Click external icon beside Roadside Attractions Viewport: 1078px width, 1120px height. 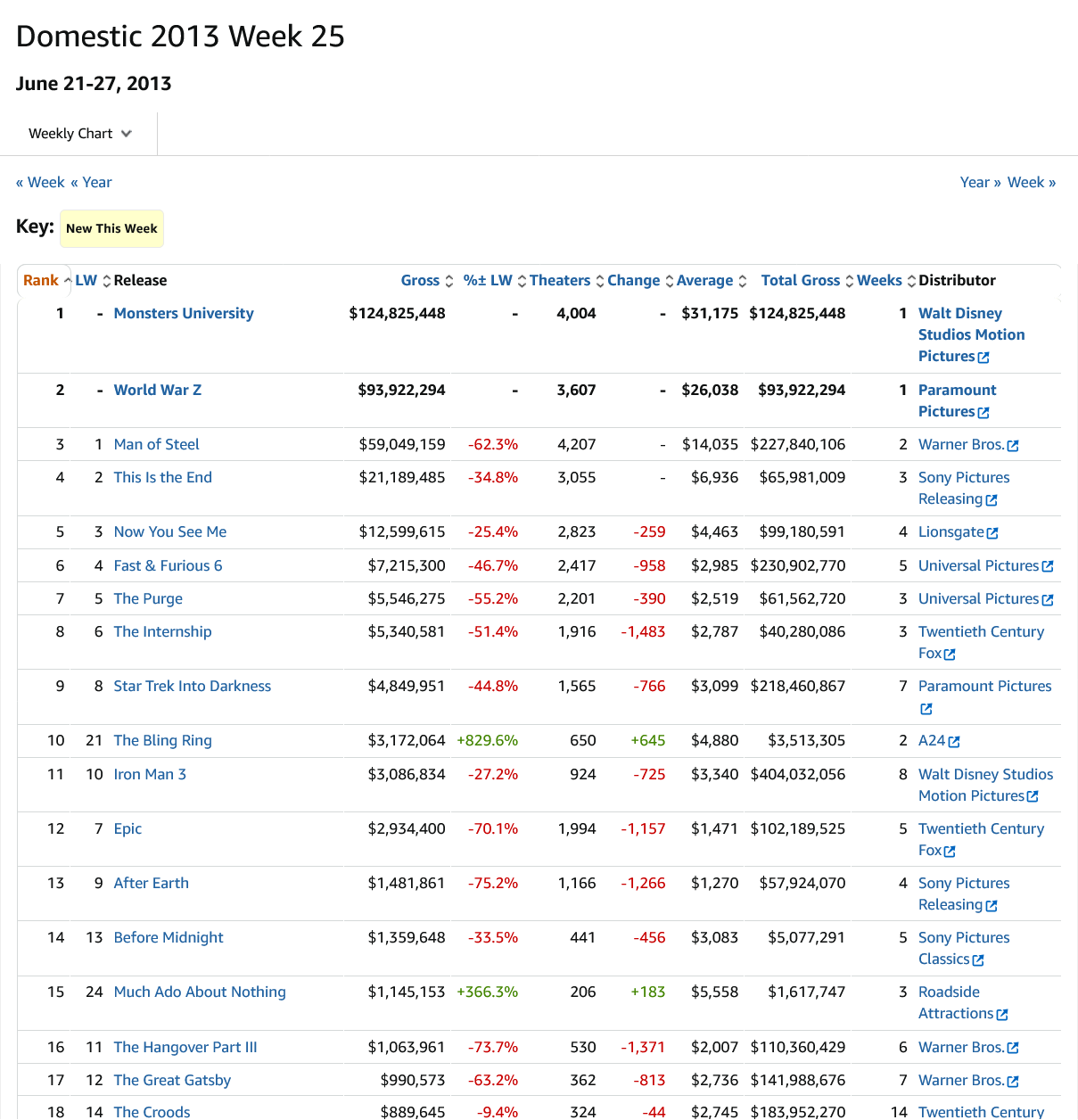[1002, 1014]
